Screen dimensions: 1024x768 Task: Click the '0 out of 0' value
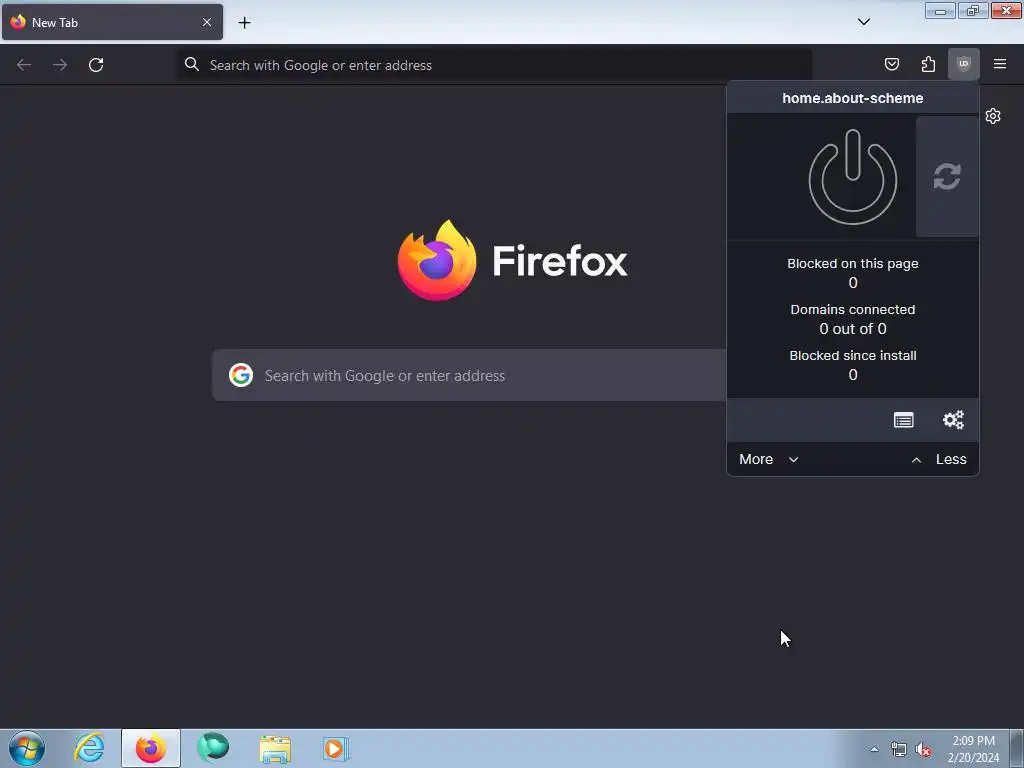pos(852,328)
